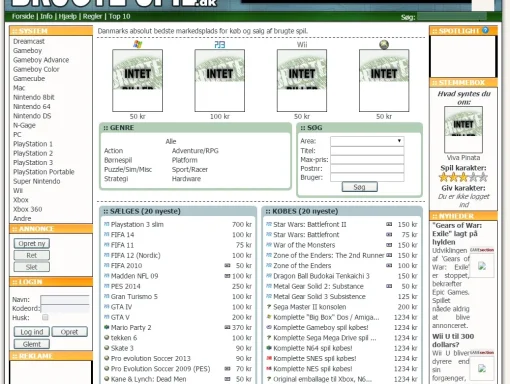The width and height of the screenshot is (510, 384).
Task: Click image icon in Wii U news item
Action: coord(482,368)
